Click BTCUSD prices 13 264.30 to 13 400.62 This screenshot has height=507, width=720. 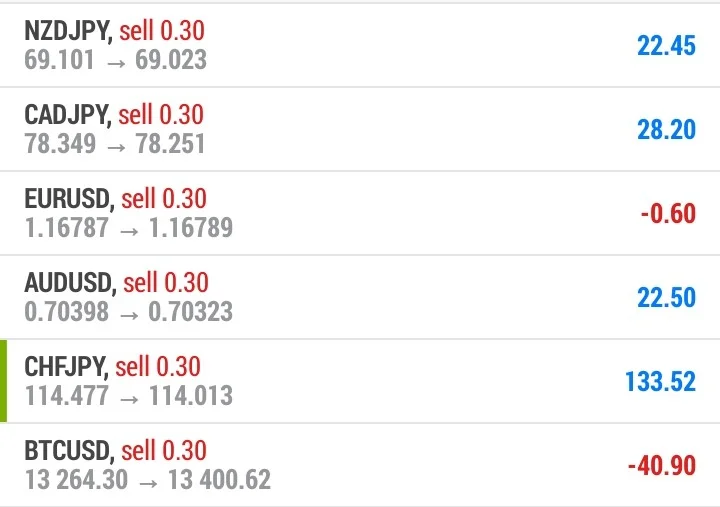coord(147,480)
